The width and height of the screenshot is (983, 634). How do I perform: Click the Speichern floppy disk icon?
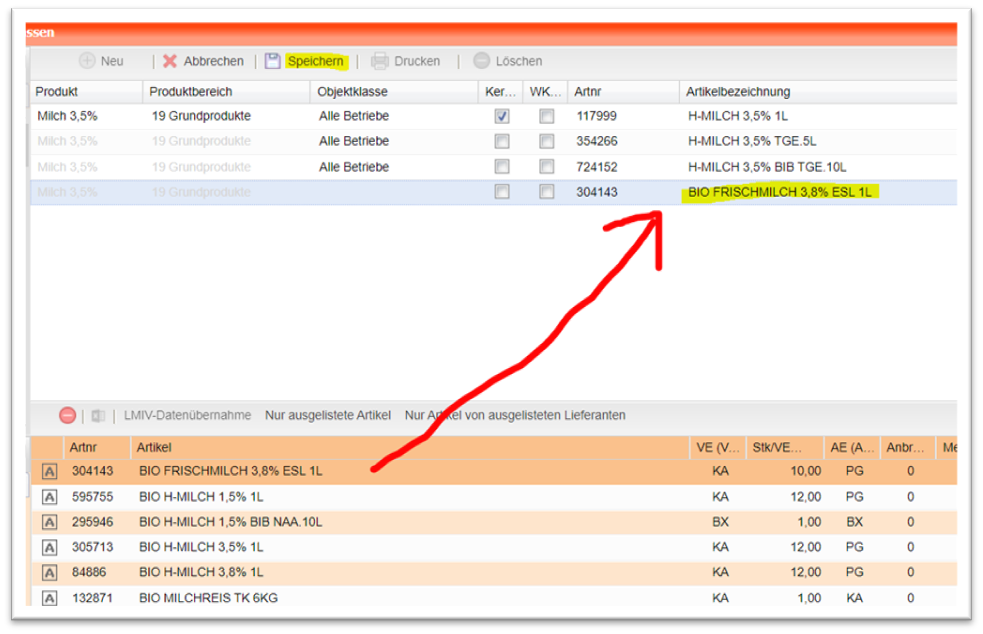273,61
